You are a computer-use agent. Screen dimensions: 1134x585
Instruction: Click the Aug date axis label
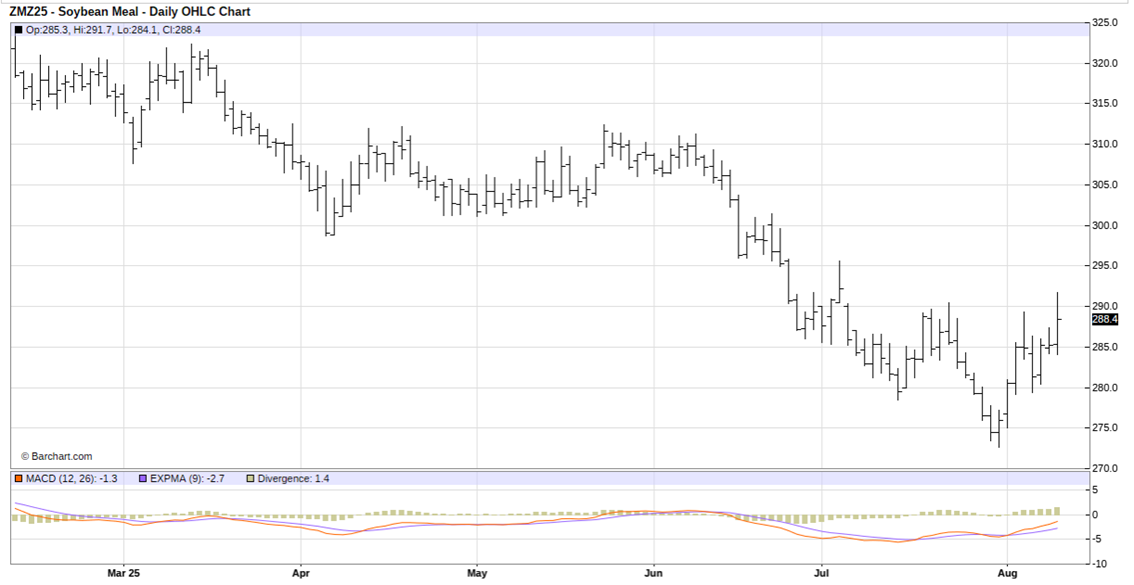tap(1007, 573)
